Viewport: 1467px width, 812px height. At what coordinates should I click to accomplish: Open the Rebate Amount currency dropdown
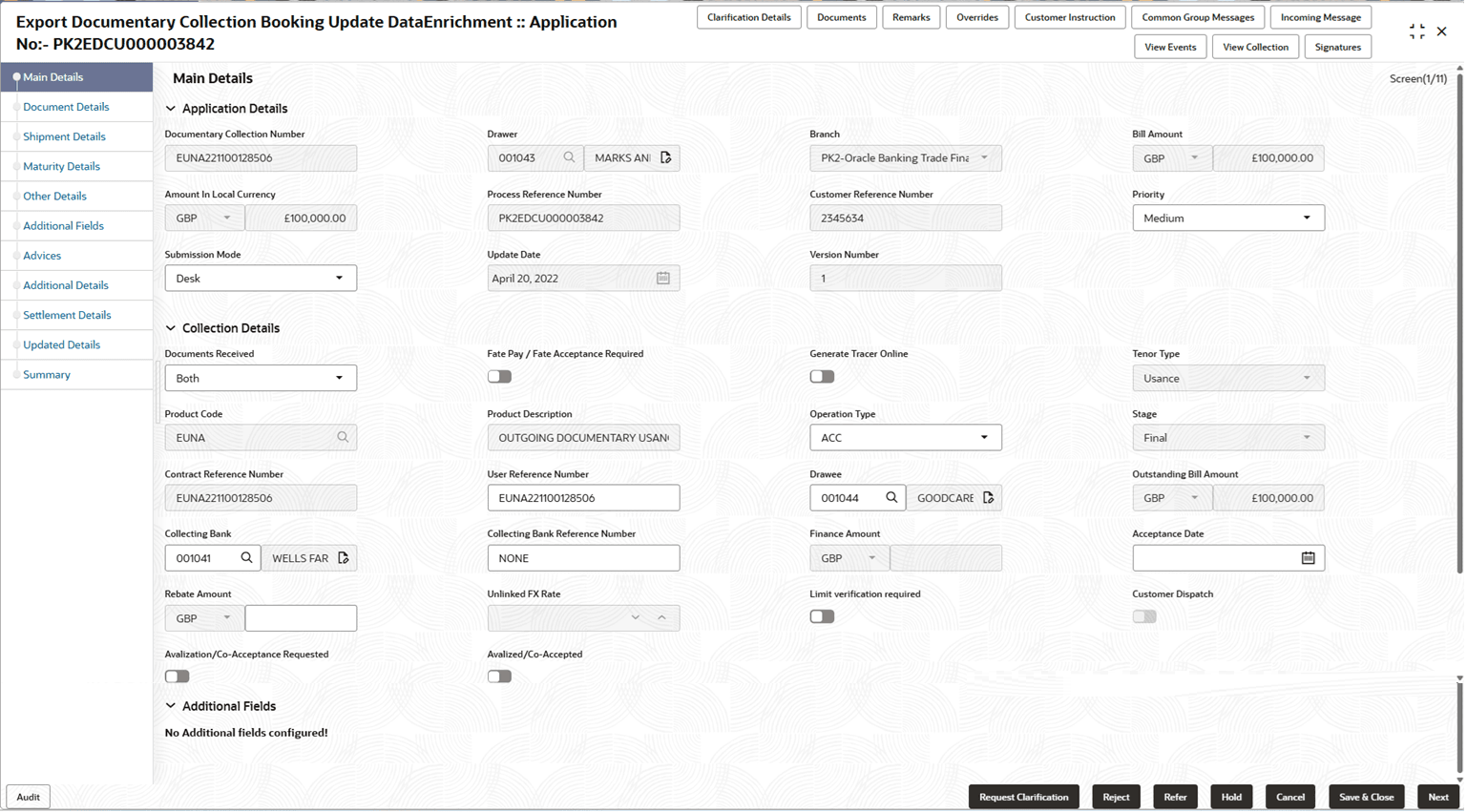(204, 617)
